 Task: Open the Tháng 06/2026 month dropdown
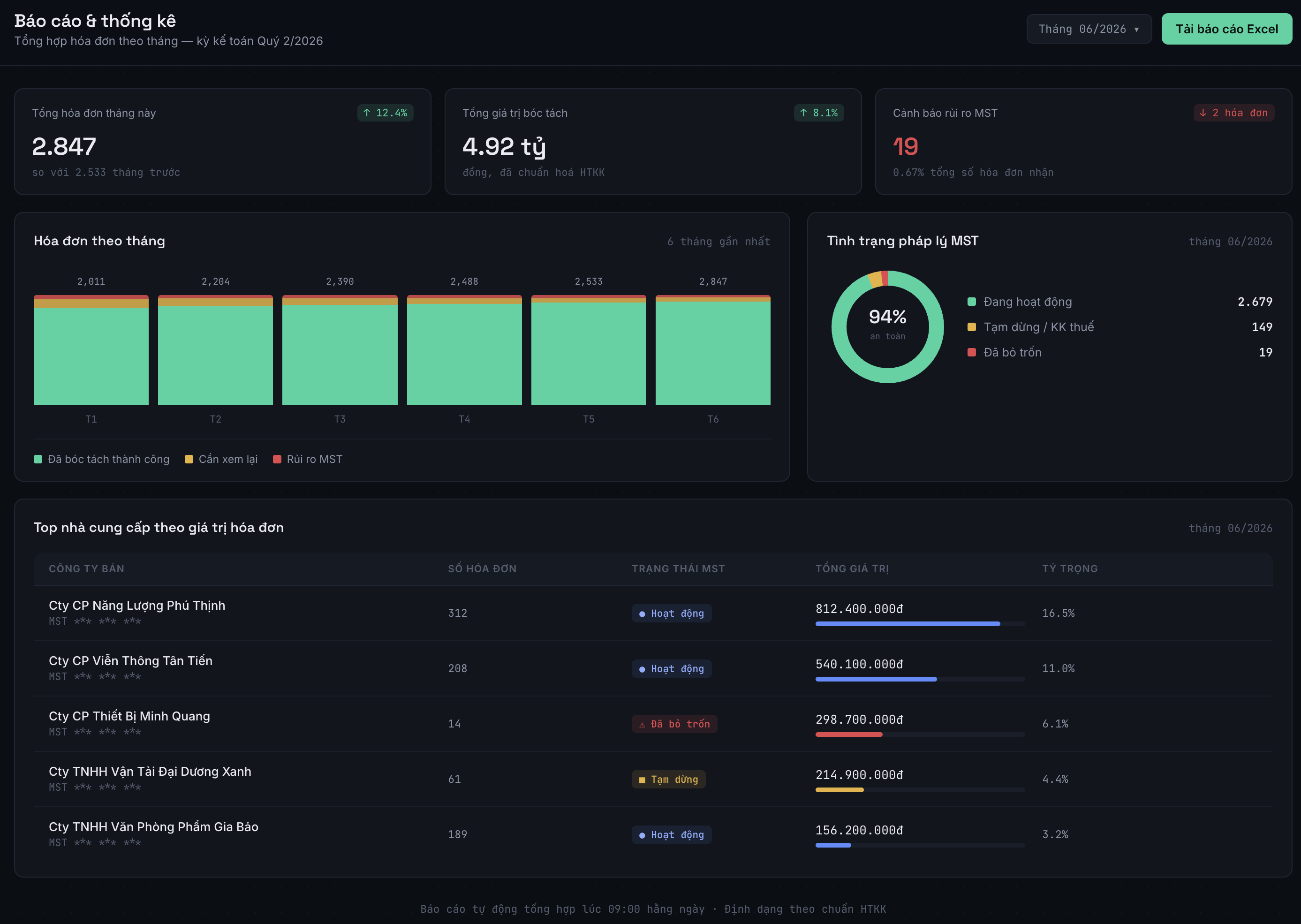1089,29
